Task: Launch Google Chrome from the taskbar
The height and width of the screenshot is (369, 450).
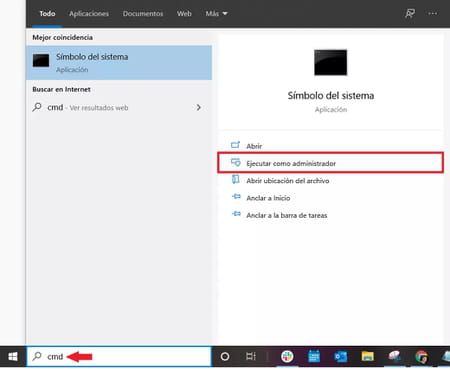Action: pos(421,356)
